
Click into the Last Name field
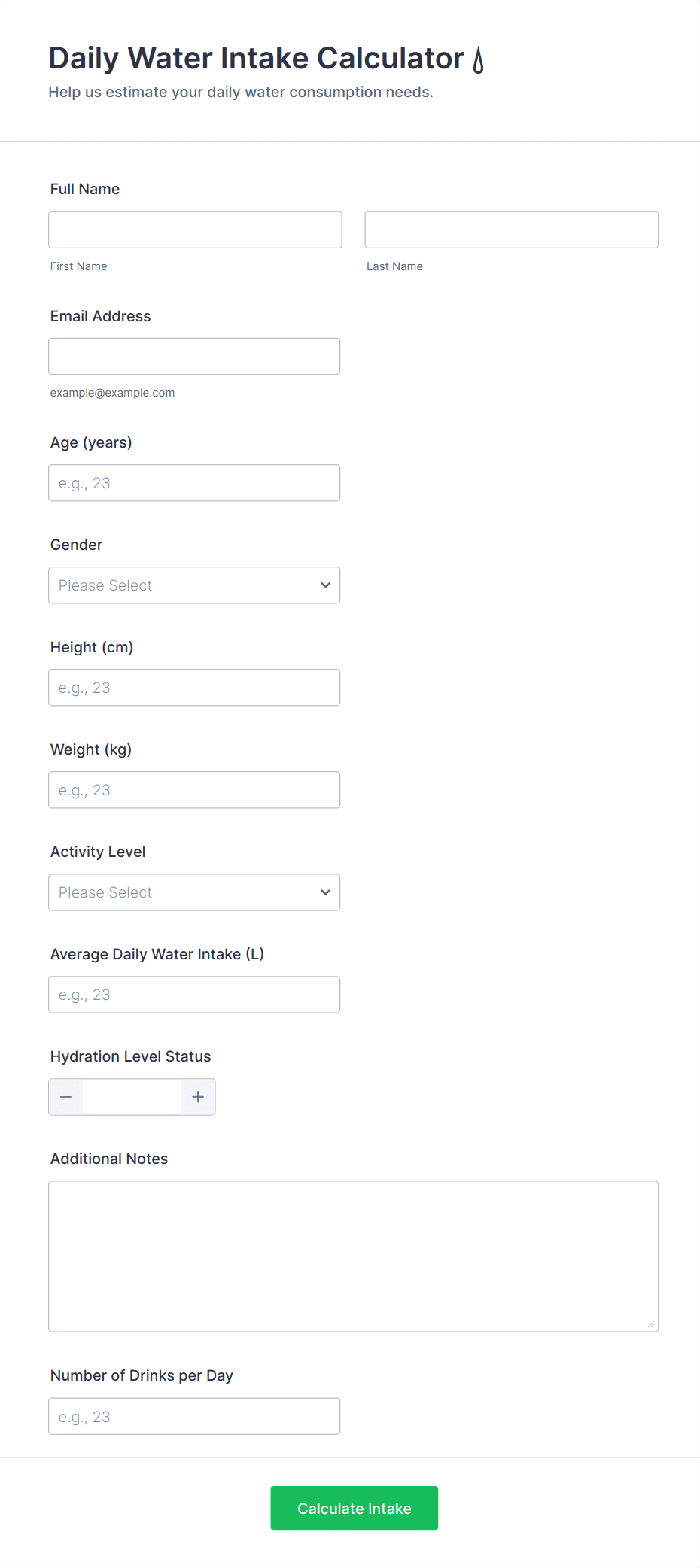pyautogui.click(x=511, y=229)
